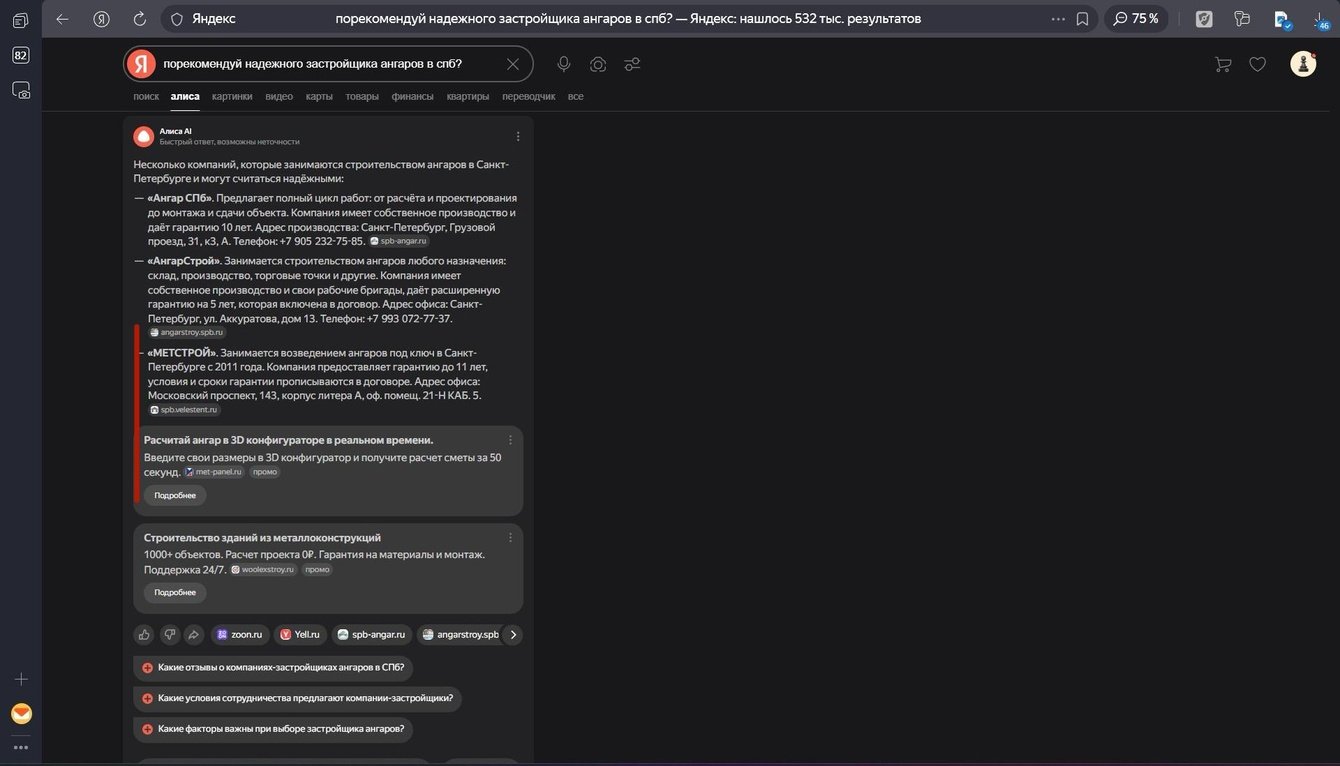Search by image using the camera icon
This screenshot has width=1340, height=766.
(598, 64)
